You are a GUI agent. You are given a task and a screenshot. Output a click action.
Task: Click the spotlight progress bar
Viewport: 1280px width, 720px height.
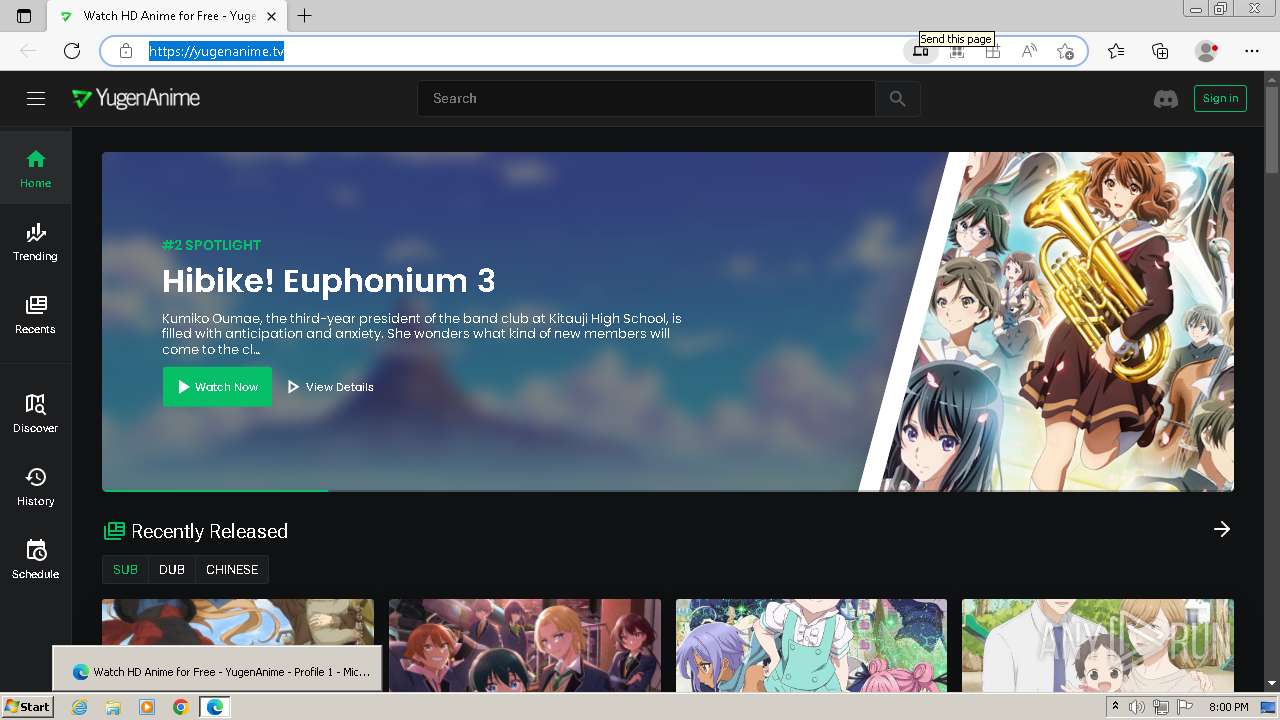click(x=668, y=490)
